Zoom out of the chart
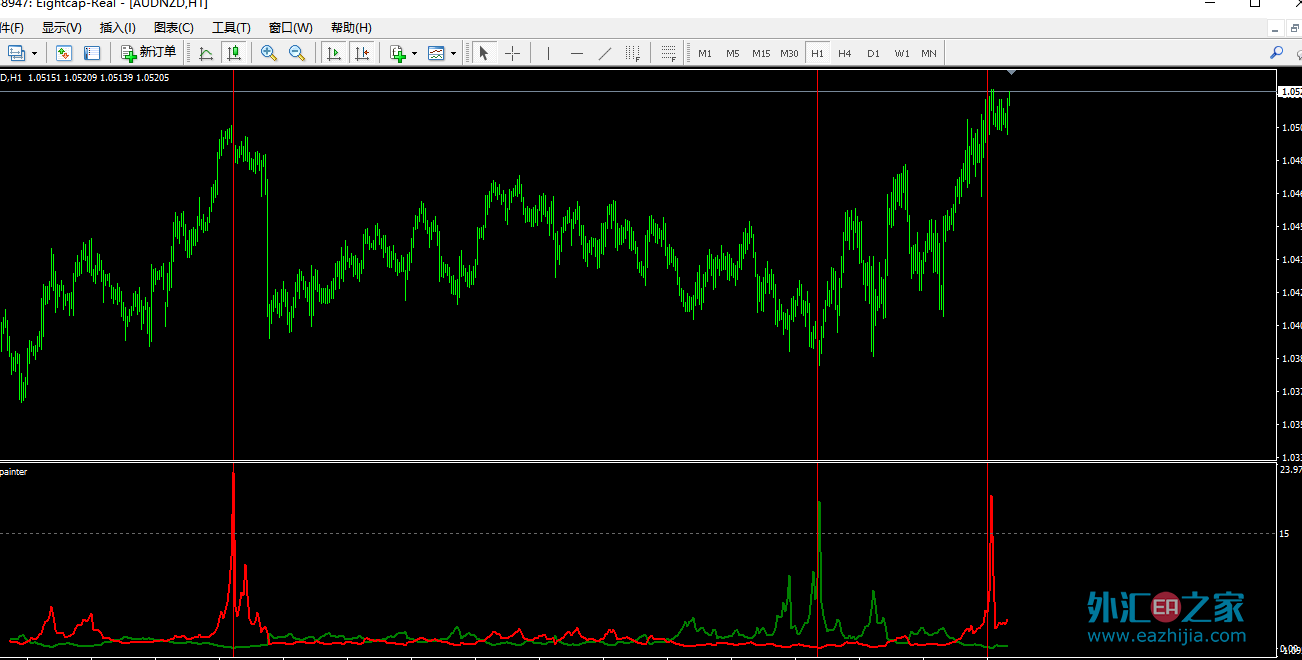This screenshot has height=660, width=1302. (297, 53)
